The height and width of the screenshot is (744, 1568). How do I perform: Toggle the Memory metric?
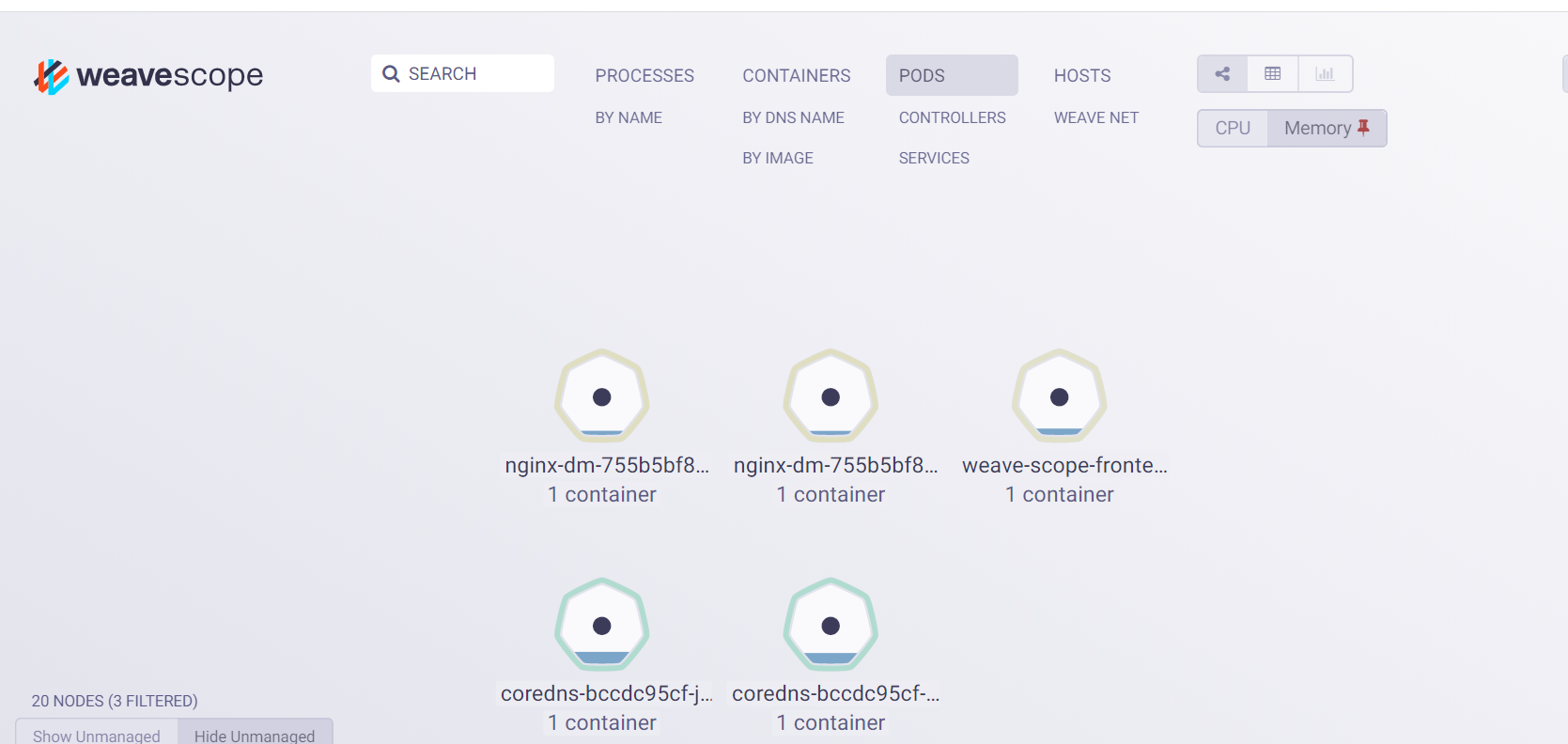1327,128
